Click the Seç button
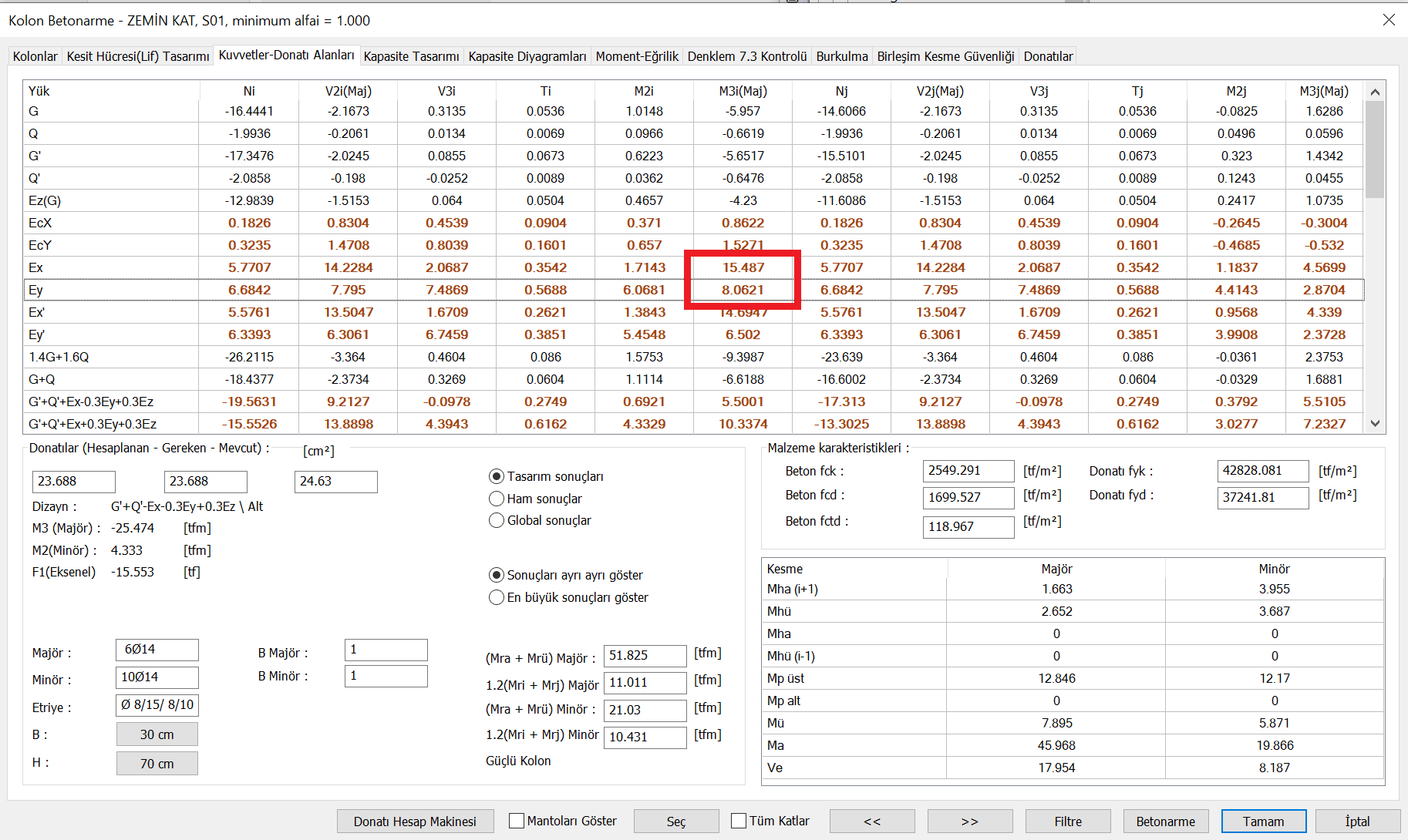 point(676,822)
